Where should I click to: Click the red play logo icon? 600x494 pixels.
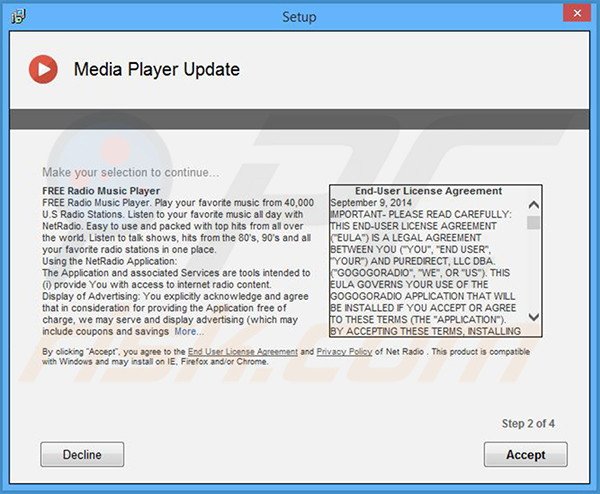(43, 69)
